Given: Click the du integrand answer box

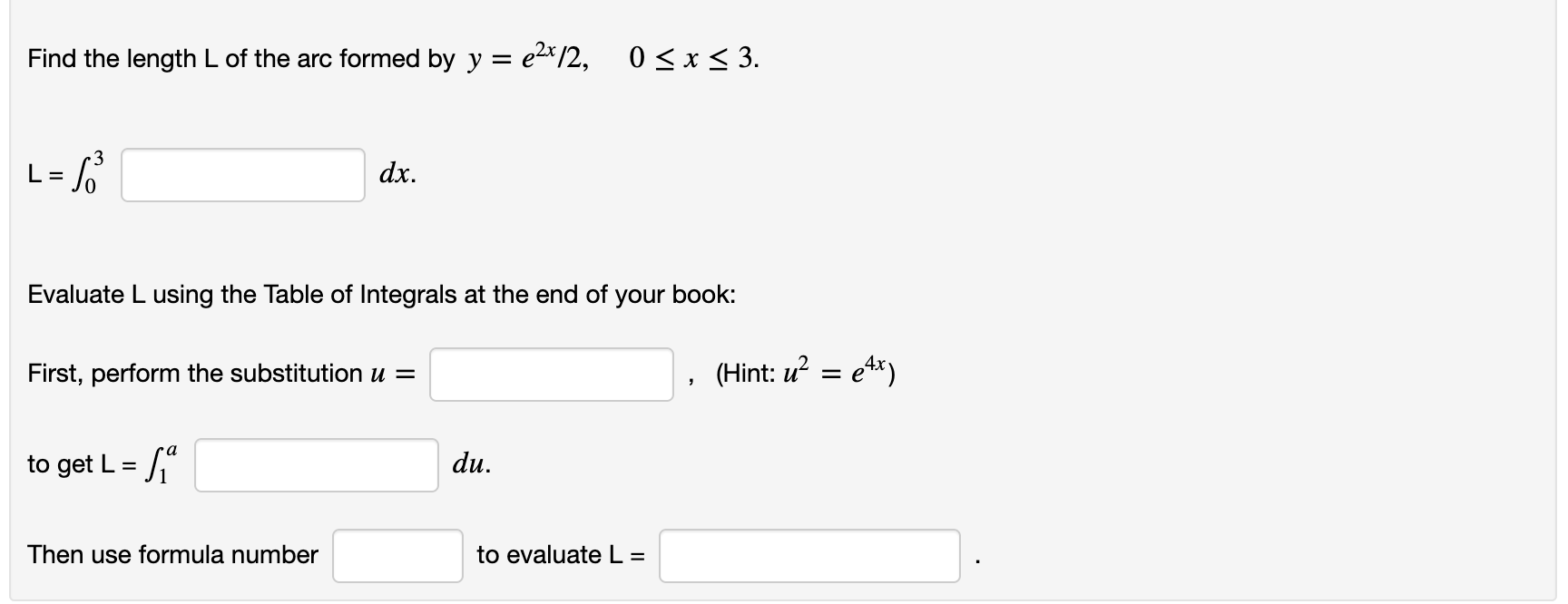Looking at the screenshot, I should coord(316,465).
